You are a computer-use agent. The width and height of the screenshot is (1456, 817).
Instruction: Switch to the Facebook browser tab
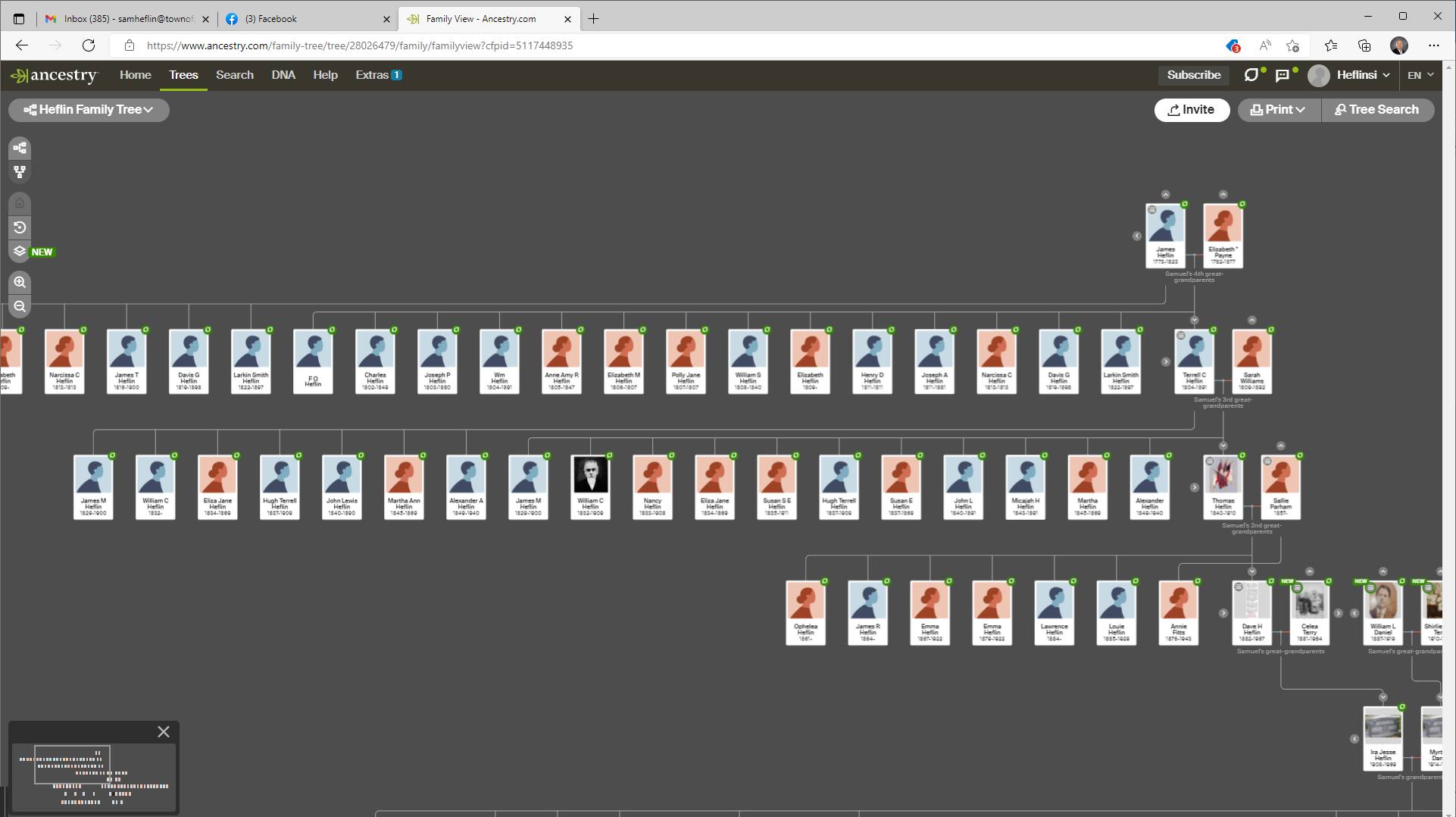pyautogui.click(x=308, y=19)
